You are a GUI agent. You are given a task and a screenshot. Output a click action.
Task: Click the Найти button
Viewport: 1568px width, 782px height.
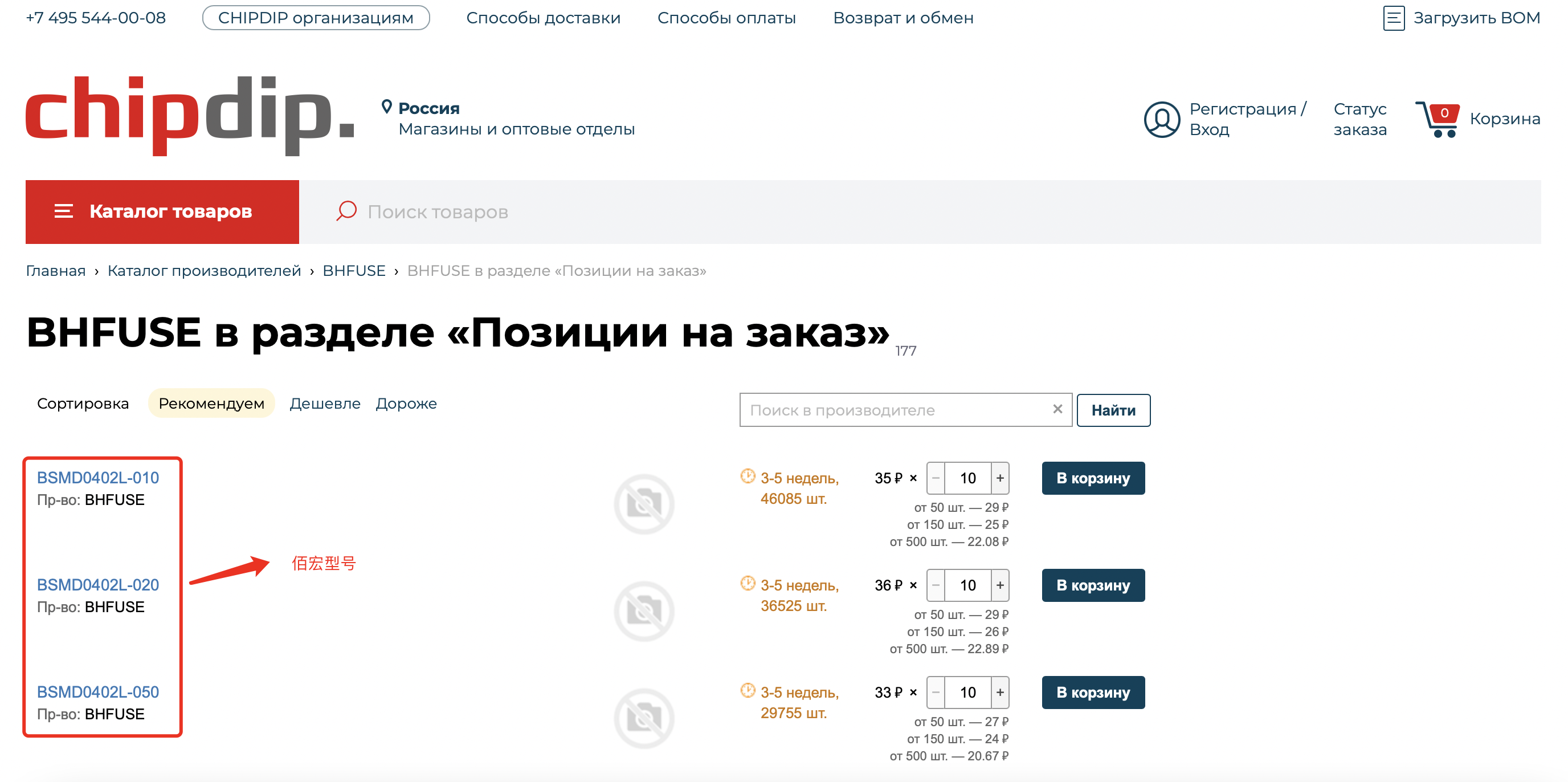click(x=1113, y=410)
